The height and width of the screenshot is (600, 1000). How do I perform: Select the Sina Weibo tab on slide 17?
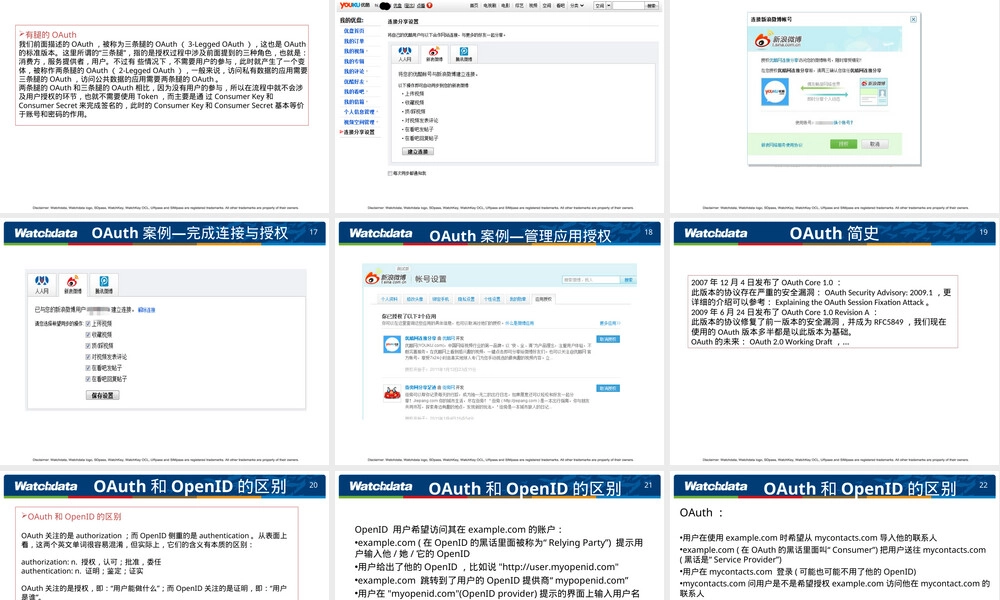pyautogui.click(x=73, y=284)
